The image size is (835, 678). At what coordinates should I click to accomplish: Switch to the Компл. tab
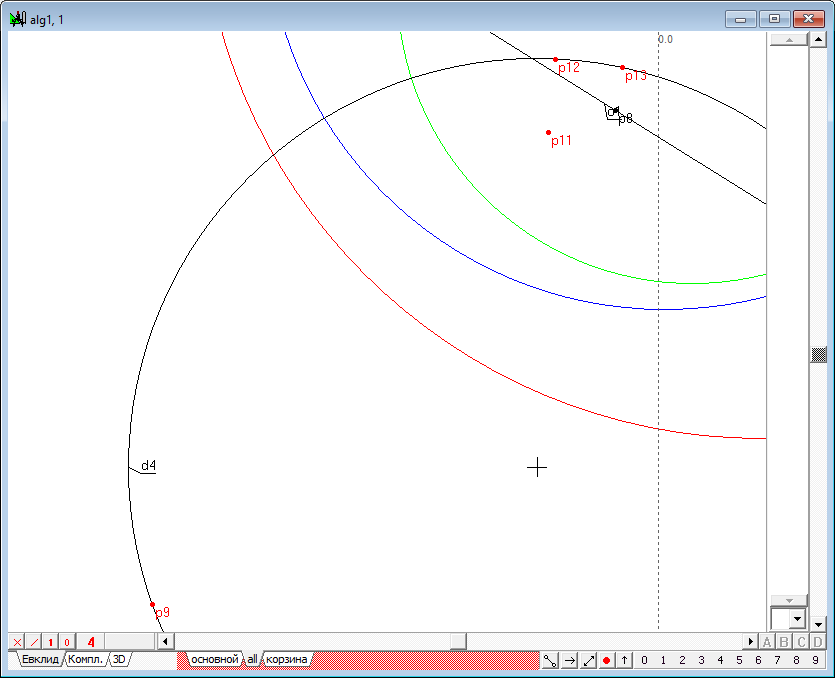click(x=85, y=659)
